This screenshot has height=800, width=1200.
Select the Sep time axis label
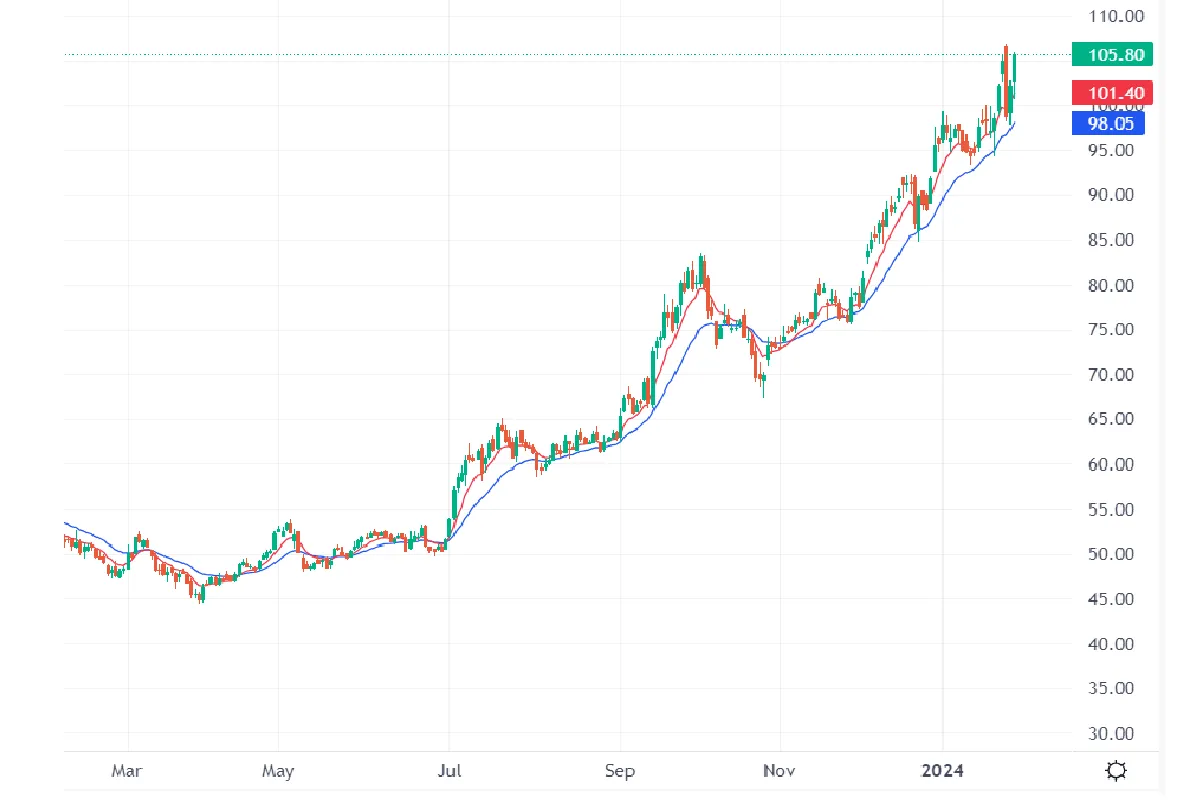pyautogui.click(x=620, y=771)
